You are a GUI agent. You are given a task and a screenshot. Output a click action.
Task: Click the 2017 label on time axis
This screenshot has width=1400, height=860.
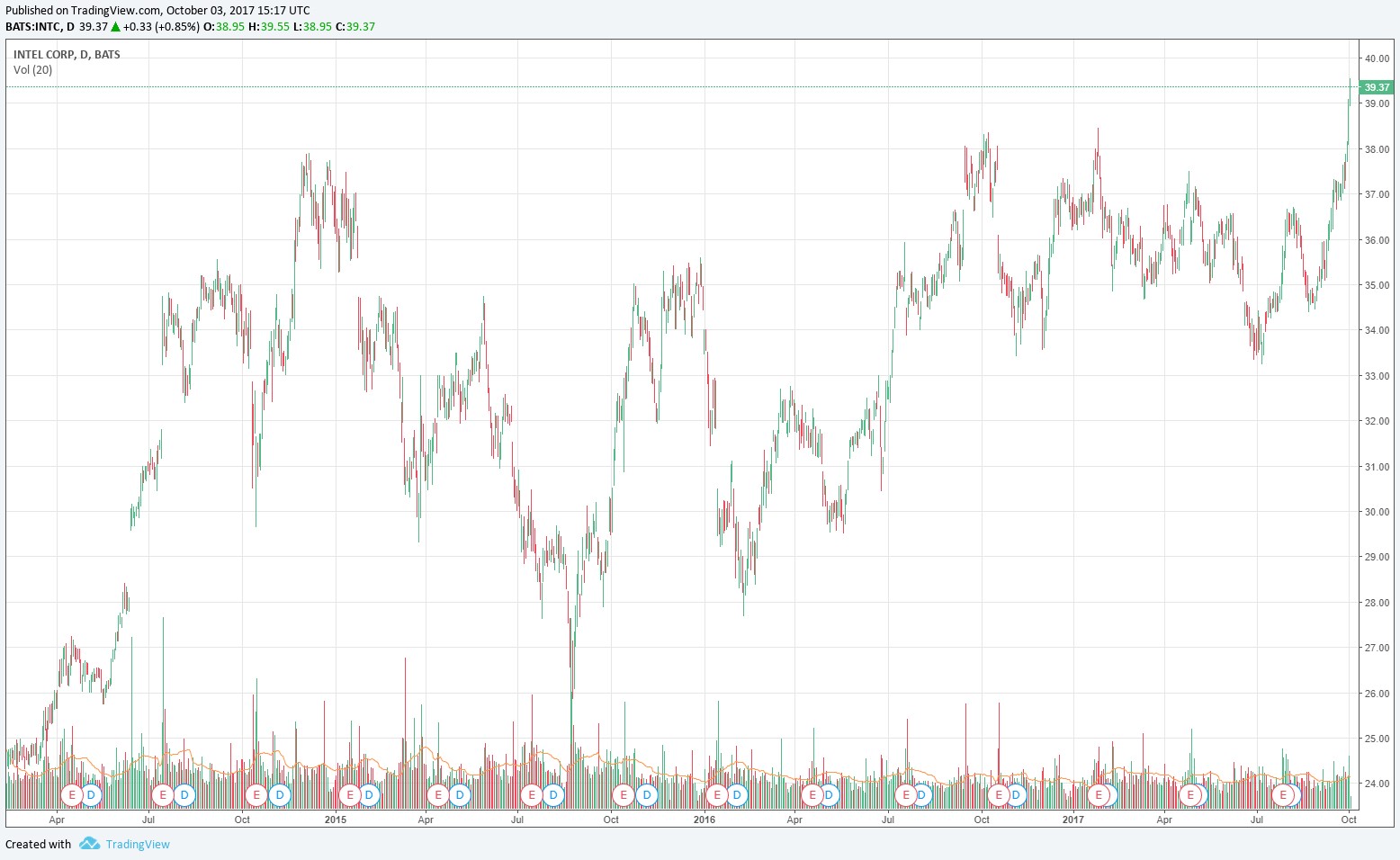coord(1072,820)
